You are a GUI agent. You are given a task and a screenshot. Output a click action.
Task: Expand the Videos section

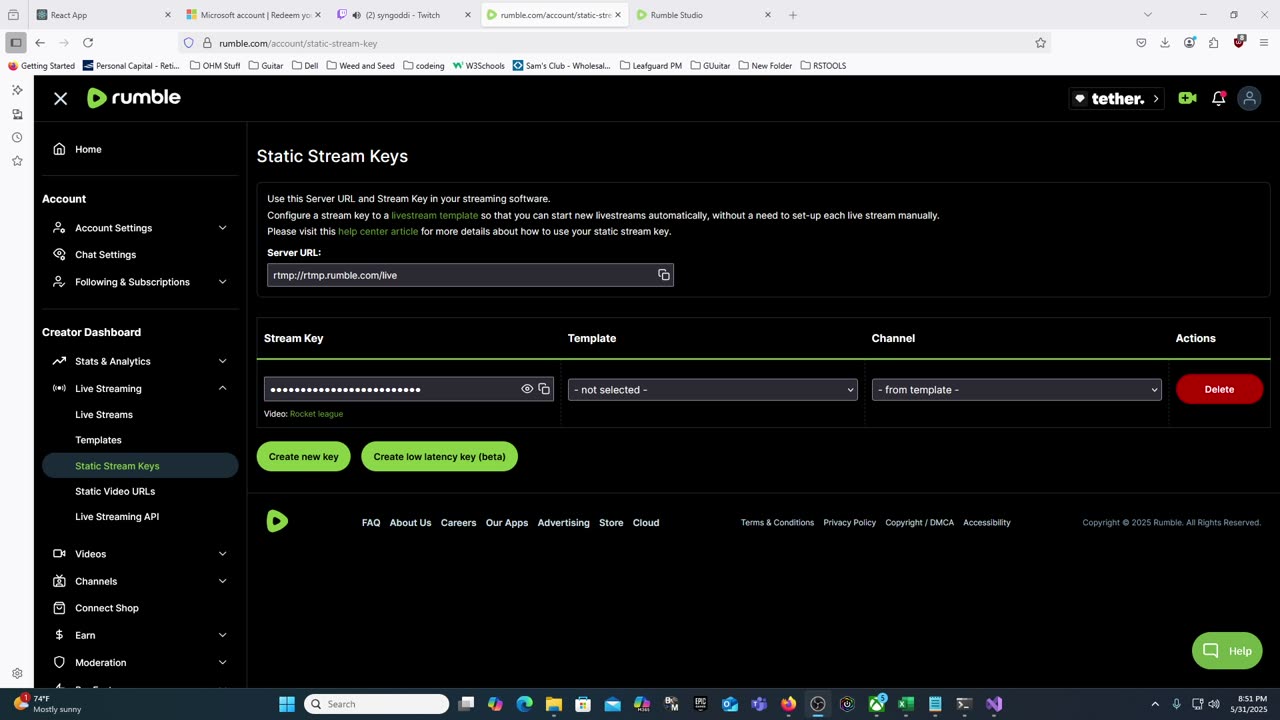140,554
